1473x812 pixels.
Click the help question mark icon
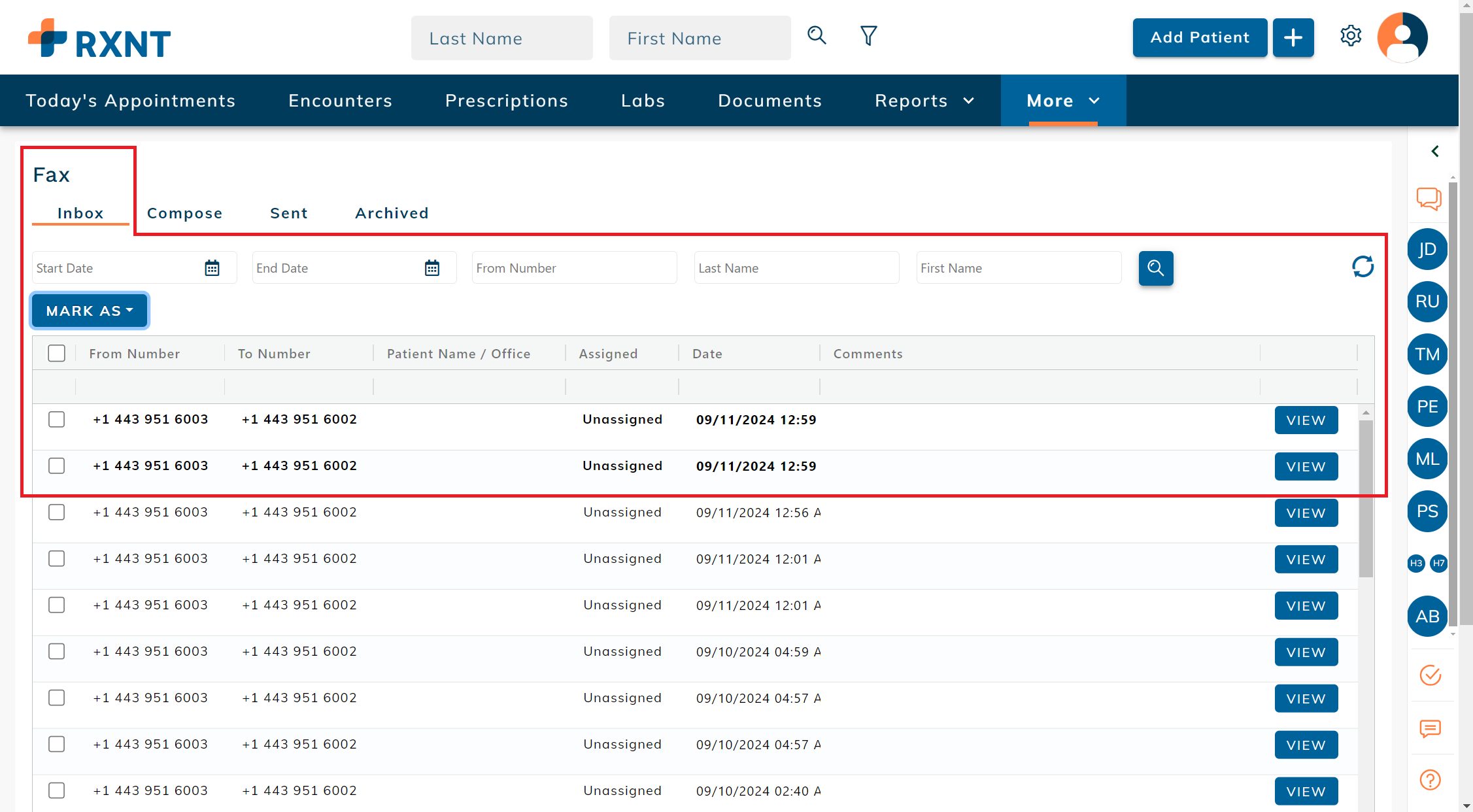click(x=1430, y=779)
